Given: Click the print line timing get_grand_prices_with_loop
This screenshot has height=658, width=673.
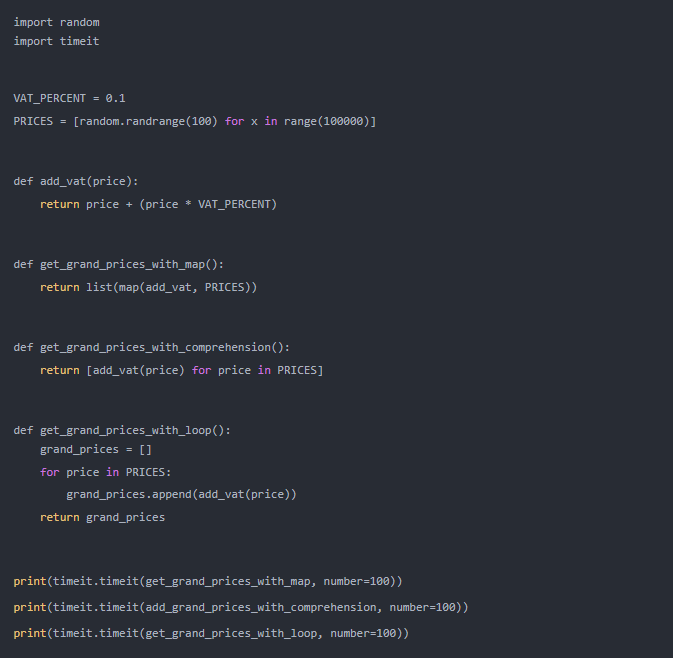Looking at the screenshot, I should [x=211, y=633].
